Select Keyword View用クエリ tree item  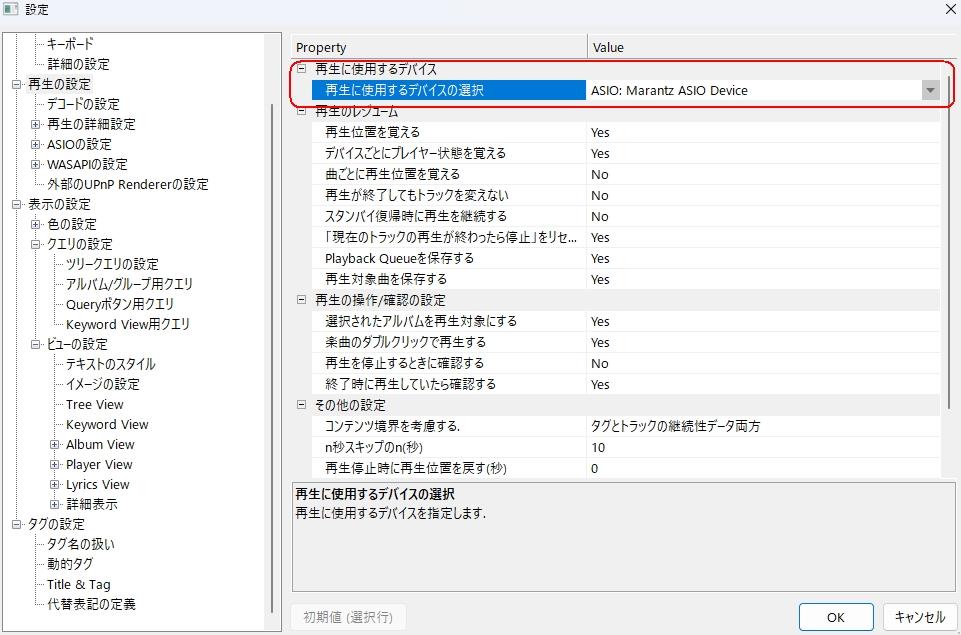click(x=128, y=324)
